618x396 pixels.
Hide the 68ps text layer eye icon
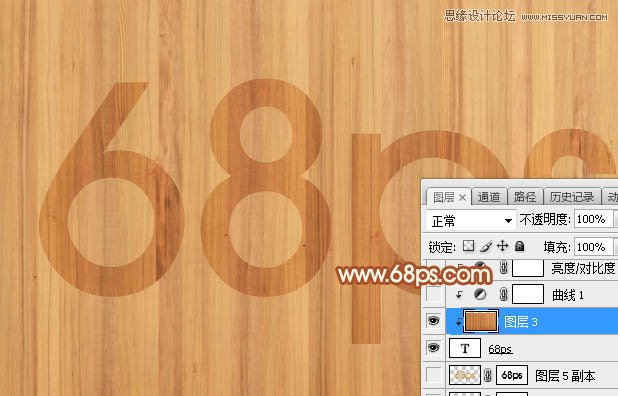coord(434,348)
